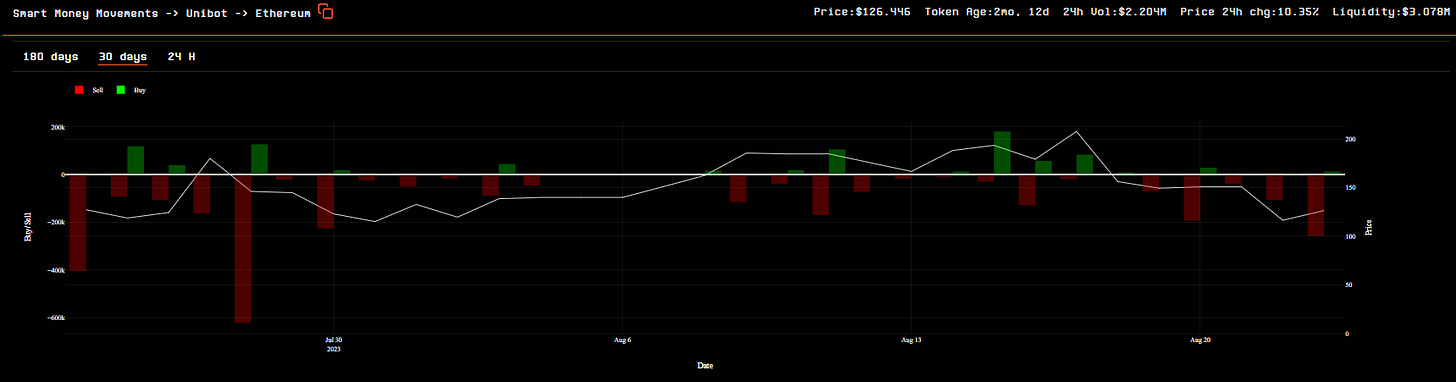
Task: Switch to the 180 days tab
Action: tap(50, 57)
